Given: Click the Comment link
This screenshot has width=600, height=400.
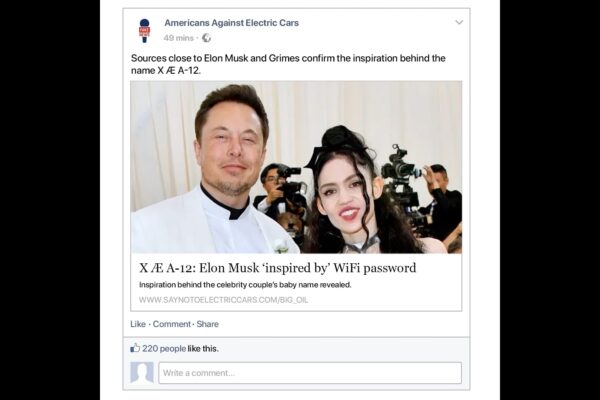Looking at the screenshot, I should (x=171, y=324).
